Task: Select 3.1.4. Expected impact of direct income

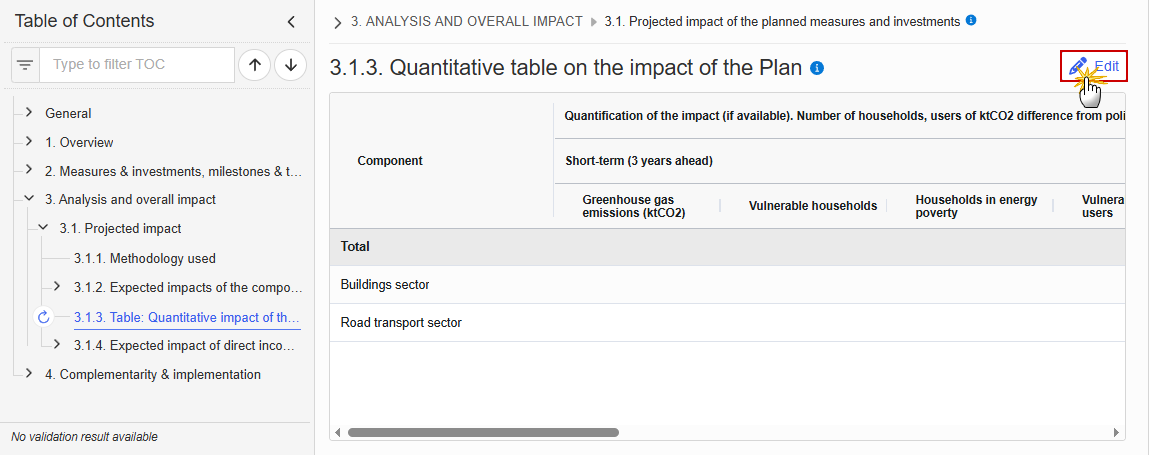Action: point(187,345)
